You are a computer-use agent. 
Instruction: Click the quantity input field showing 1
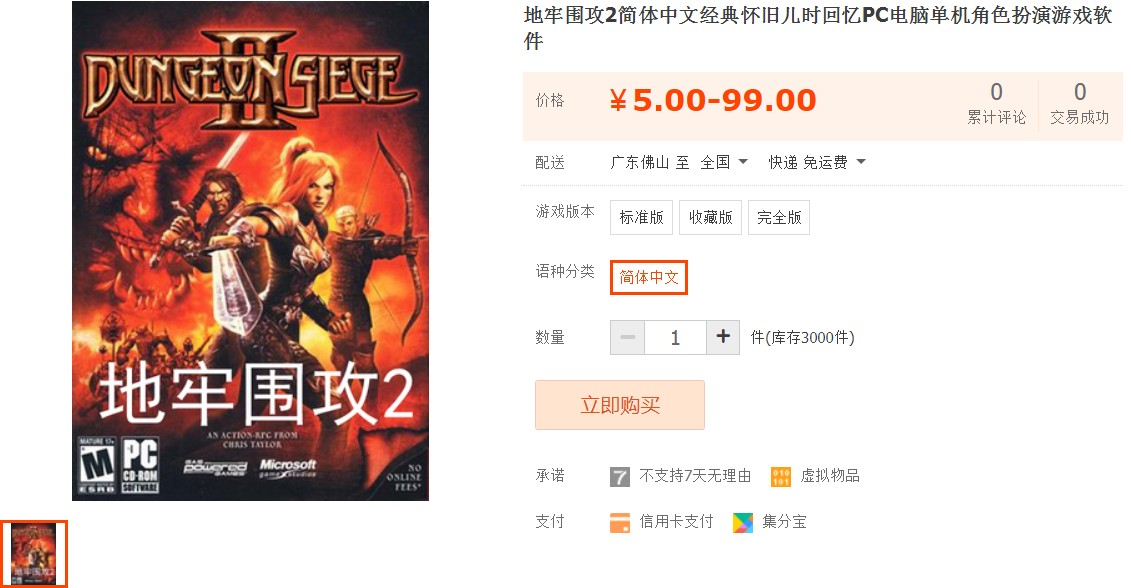point(675,337)
